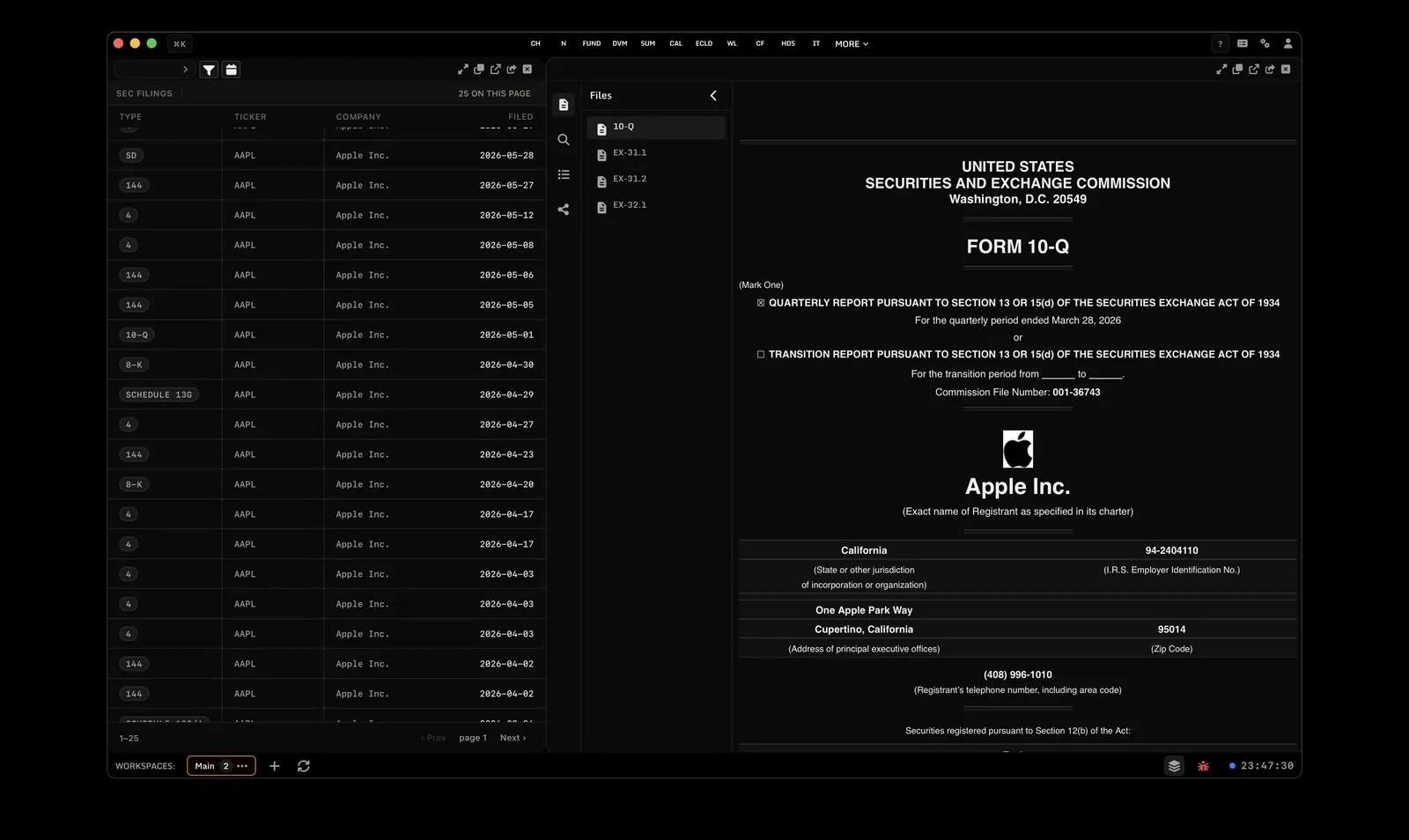Refresh workspaces with the sync icon

304,766
